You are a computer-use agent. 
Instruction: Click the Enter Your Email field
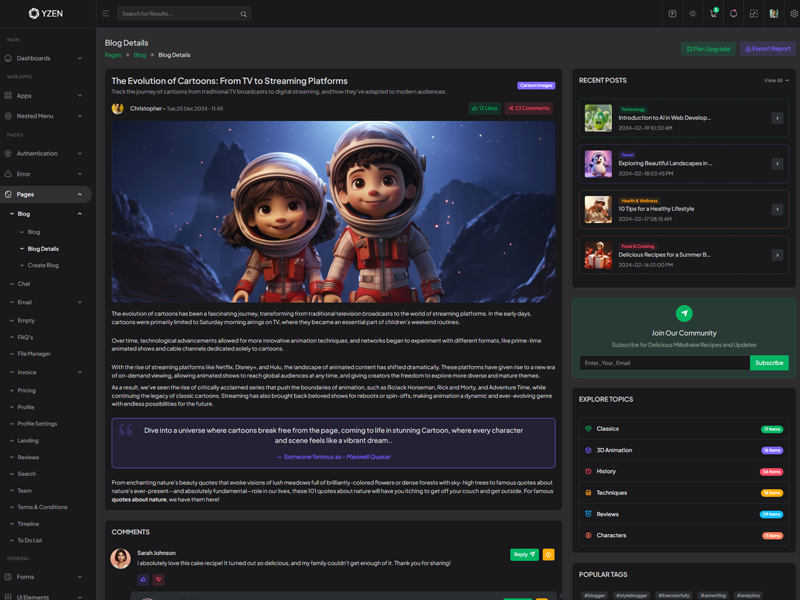click(x=663, y=363)
